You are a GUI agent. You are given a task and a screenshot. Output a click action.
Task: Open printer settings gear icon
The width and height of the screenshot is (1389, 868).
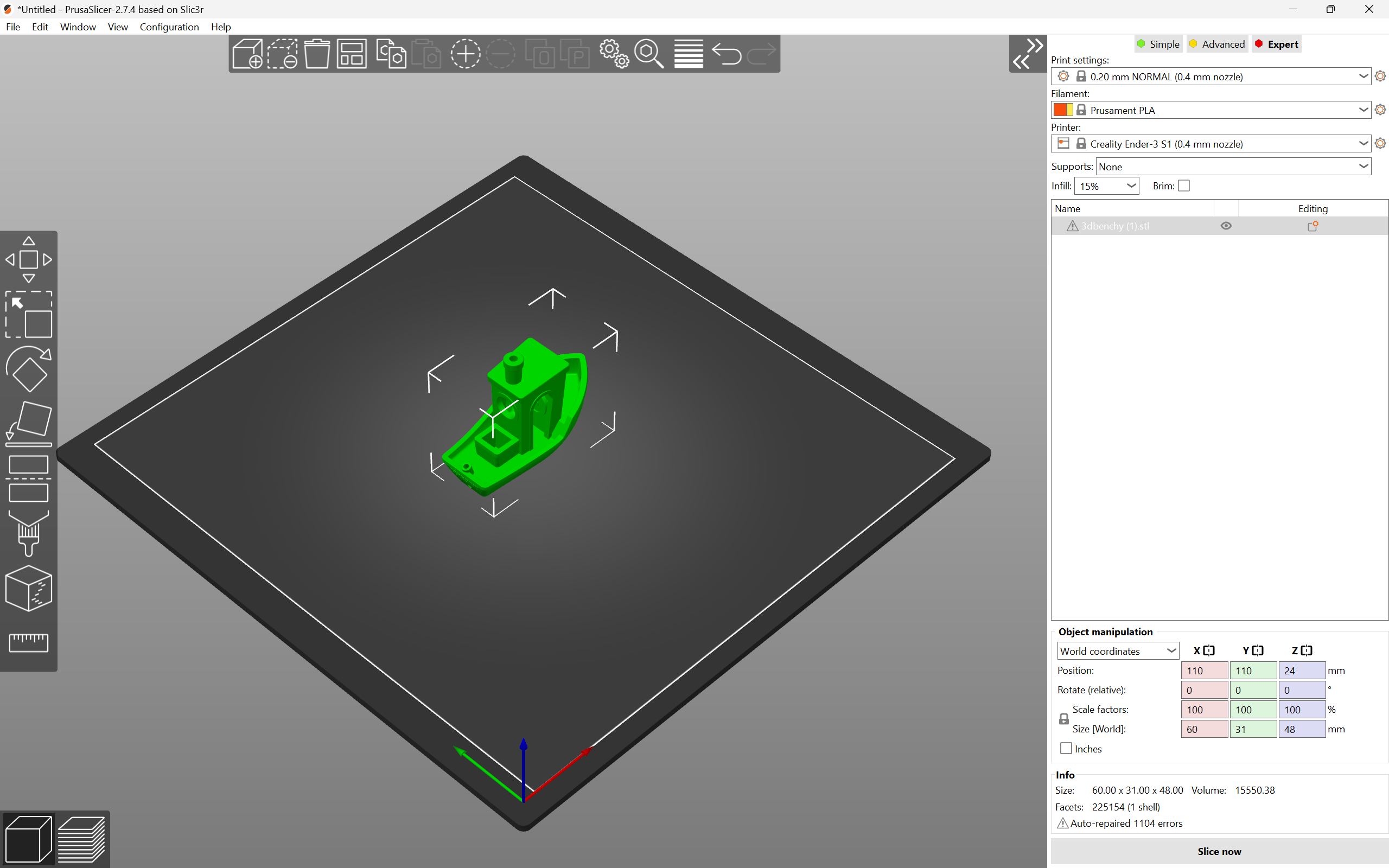[1380, 143]
